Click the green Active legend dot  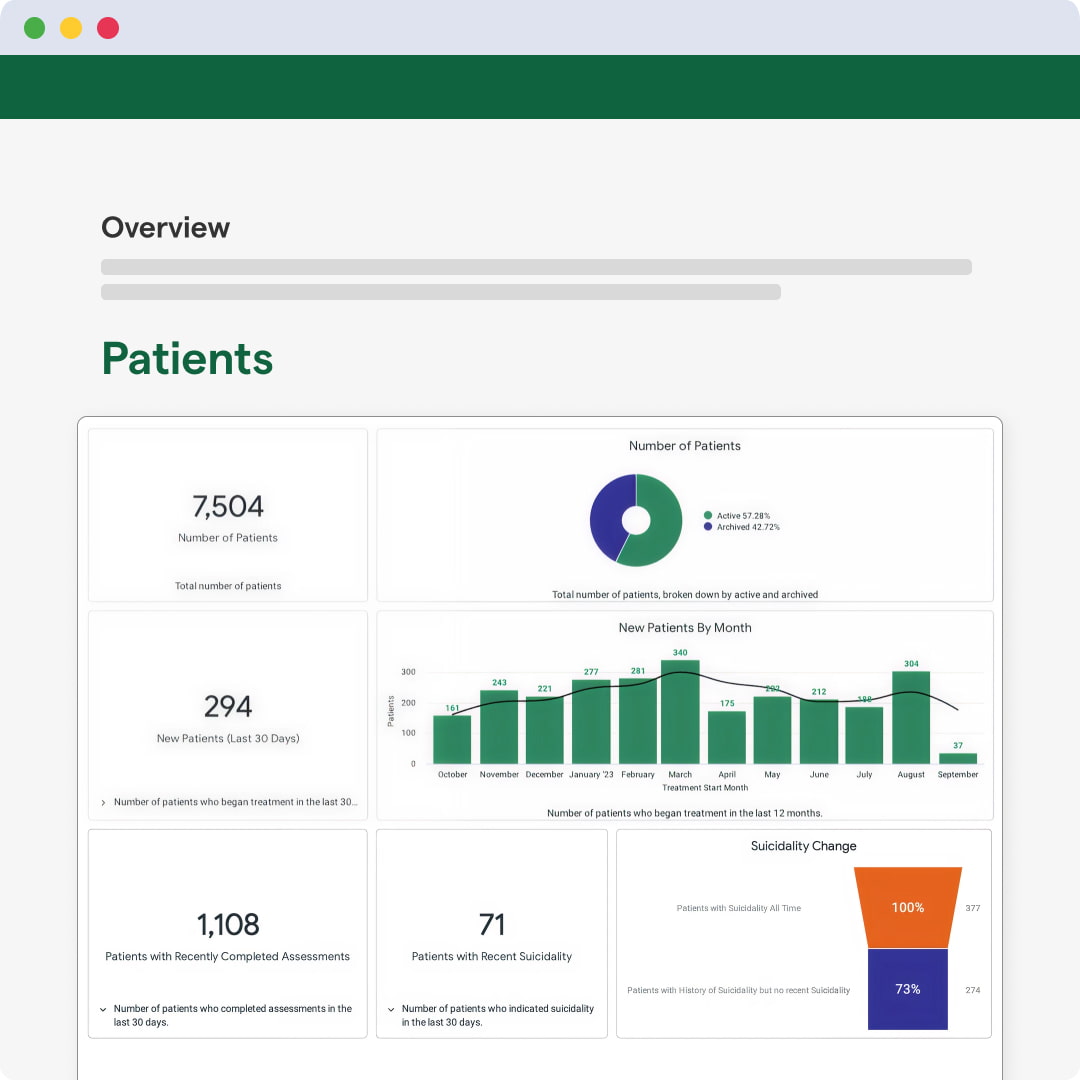point(708,516)
